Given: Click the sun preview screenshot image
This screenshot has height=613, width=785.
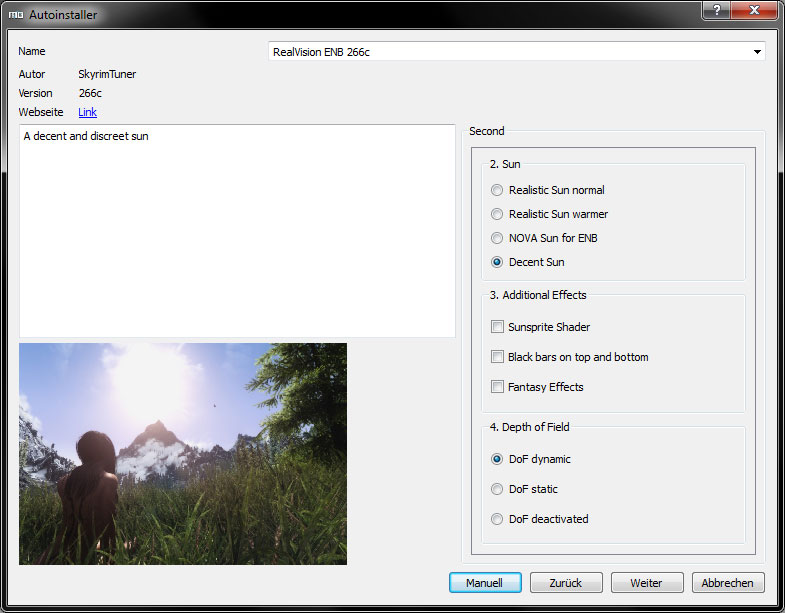Looking at the screenshot, I should pos(183,453).
